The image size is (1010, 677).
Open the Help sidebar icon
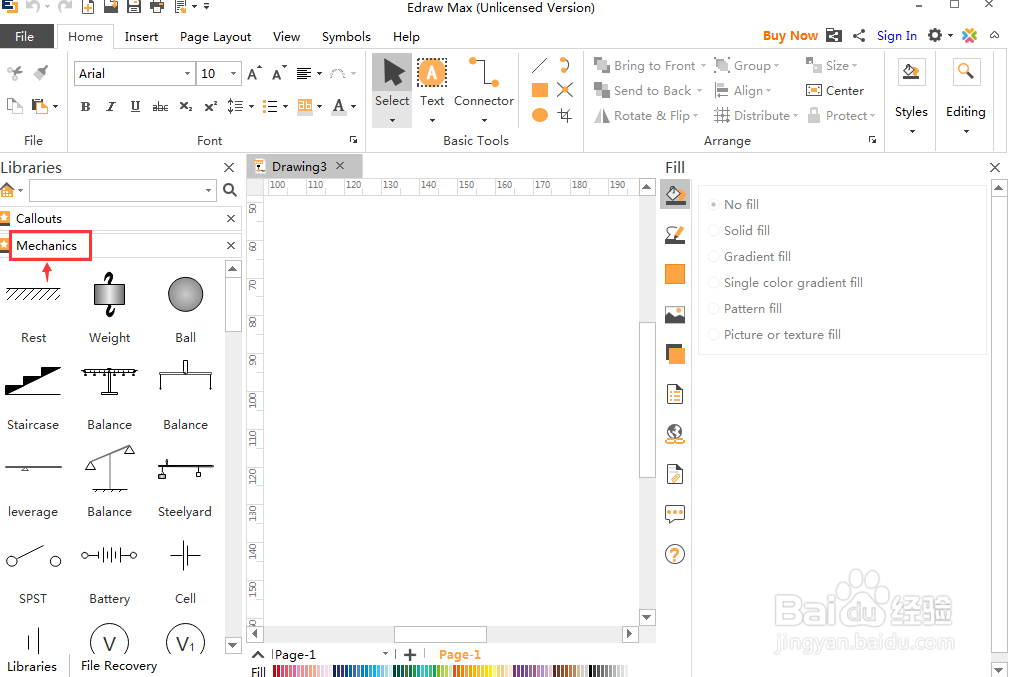point(674,554)
